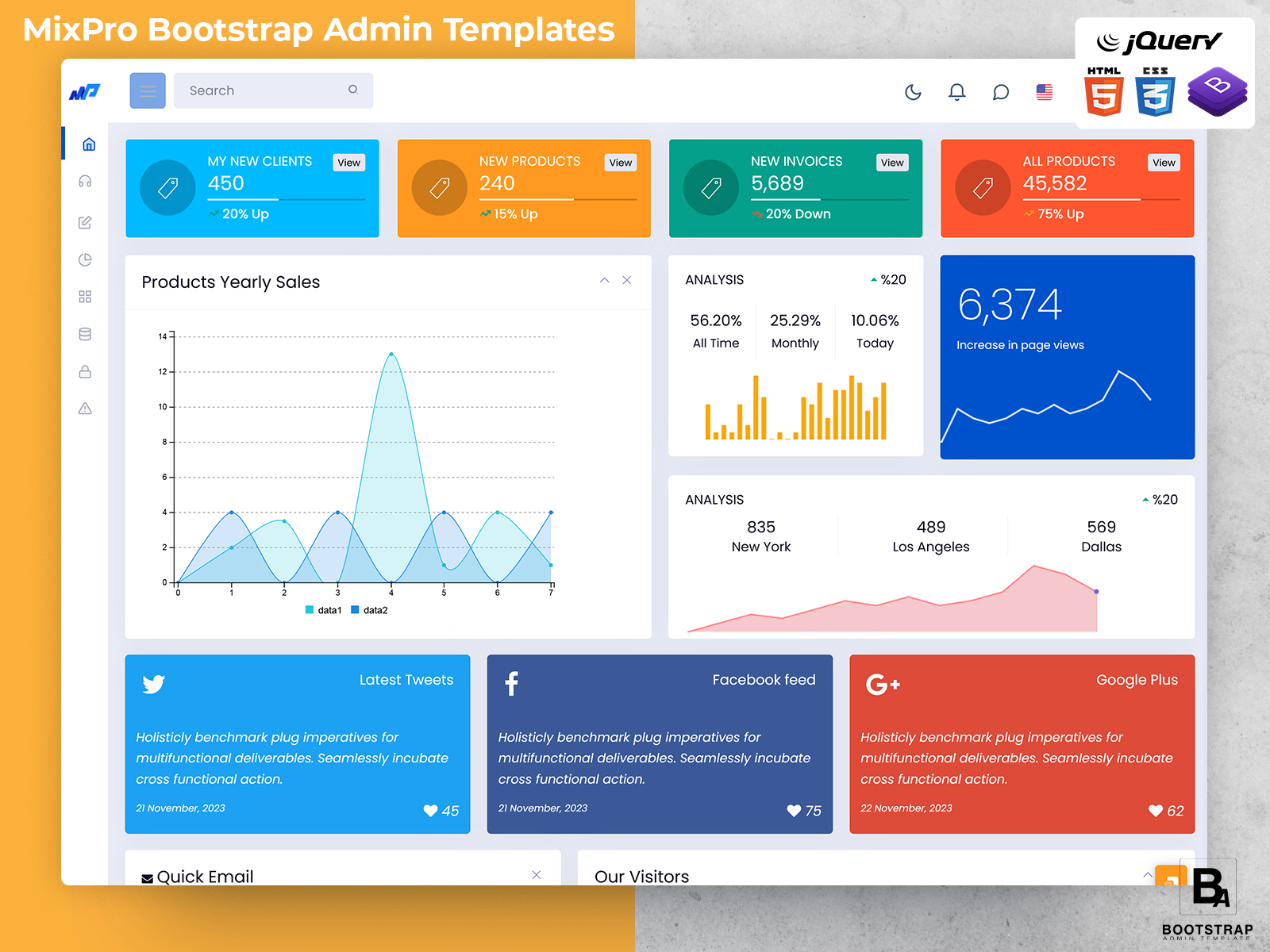Open the grid widgets sidebar icon

85,297
